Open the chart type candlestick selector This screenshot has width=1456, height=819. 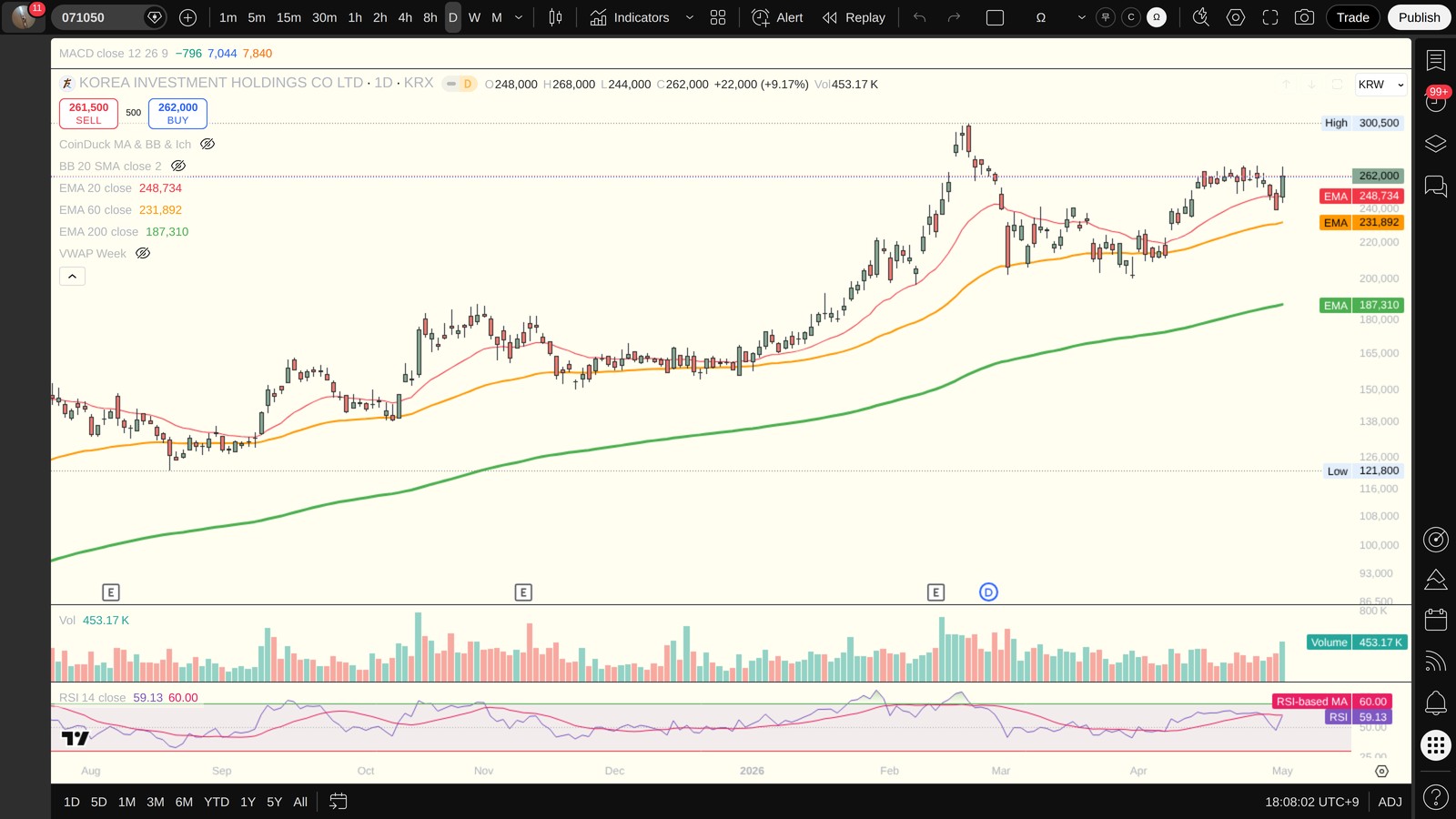[555, 17]
